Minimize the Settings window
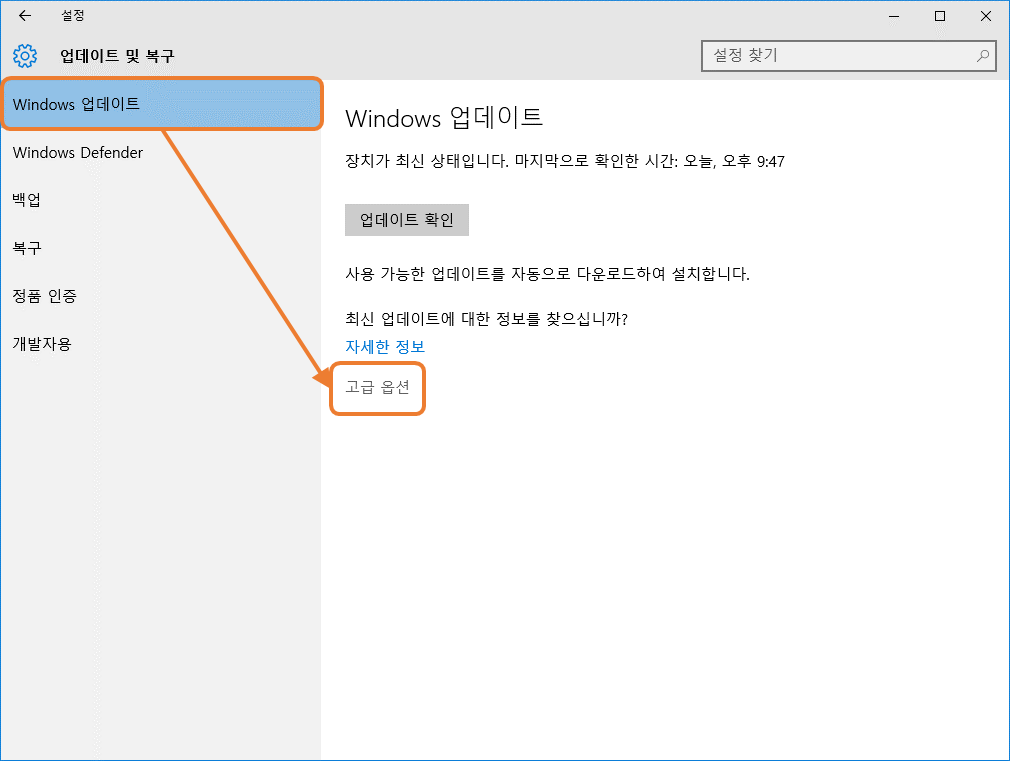The image size is (1010, 761). coord(893,16)
